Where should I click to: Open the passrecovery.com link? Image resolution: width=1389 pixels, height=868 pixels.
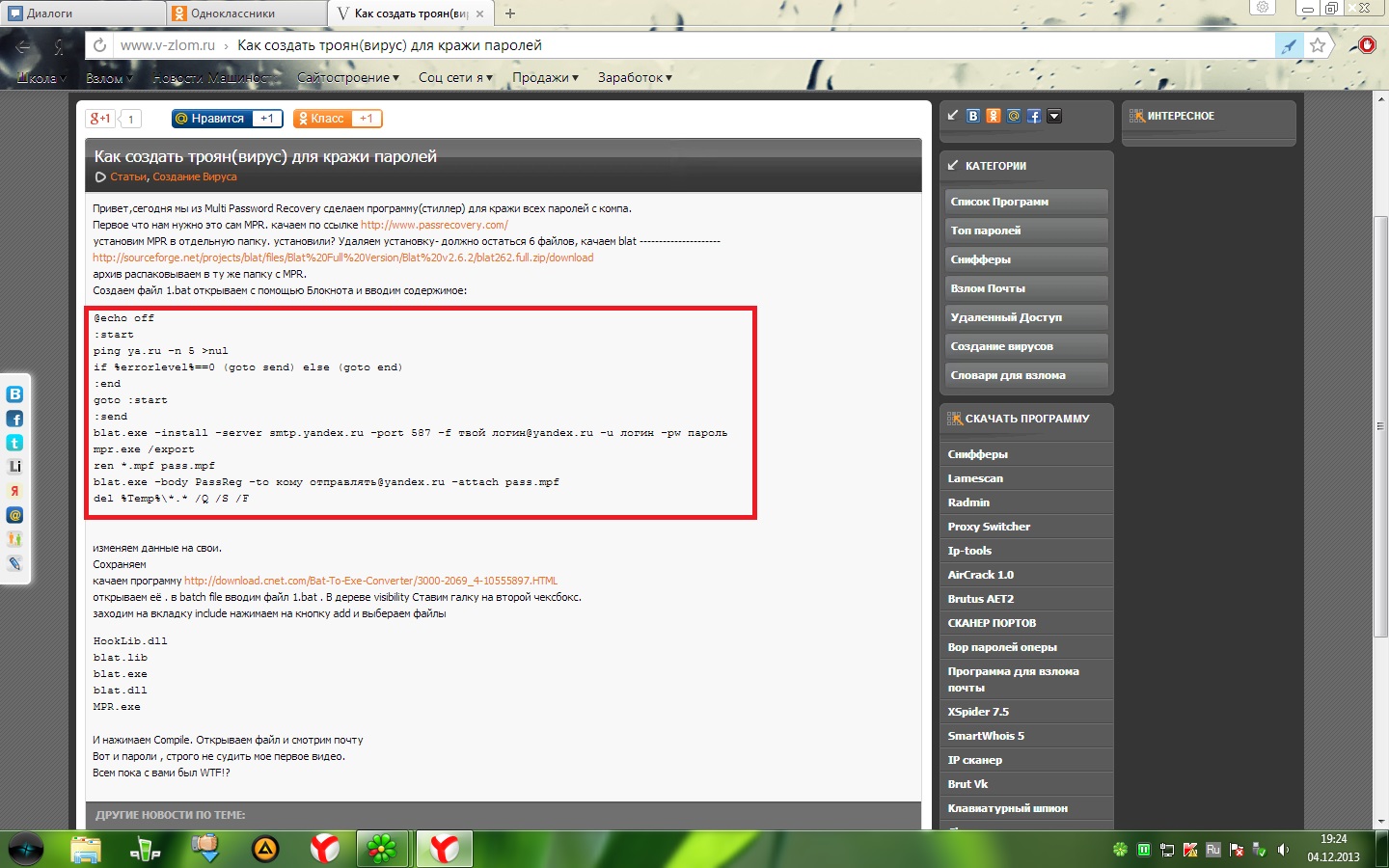point(434,225)
